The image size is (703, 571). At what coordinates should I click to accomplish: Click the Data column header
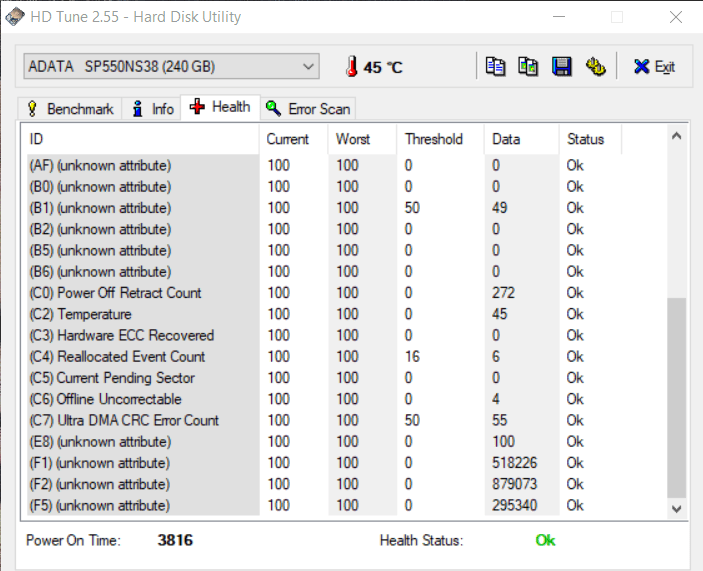coord(522,139)
